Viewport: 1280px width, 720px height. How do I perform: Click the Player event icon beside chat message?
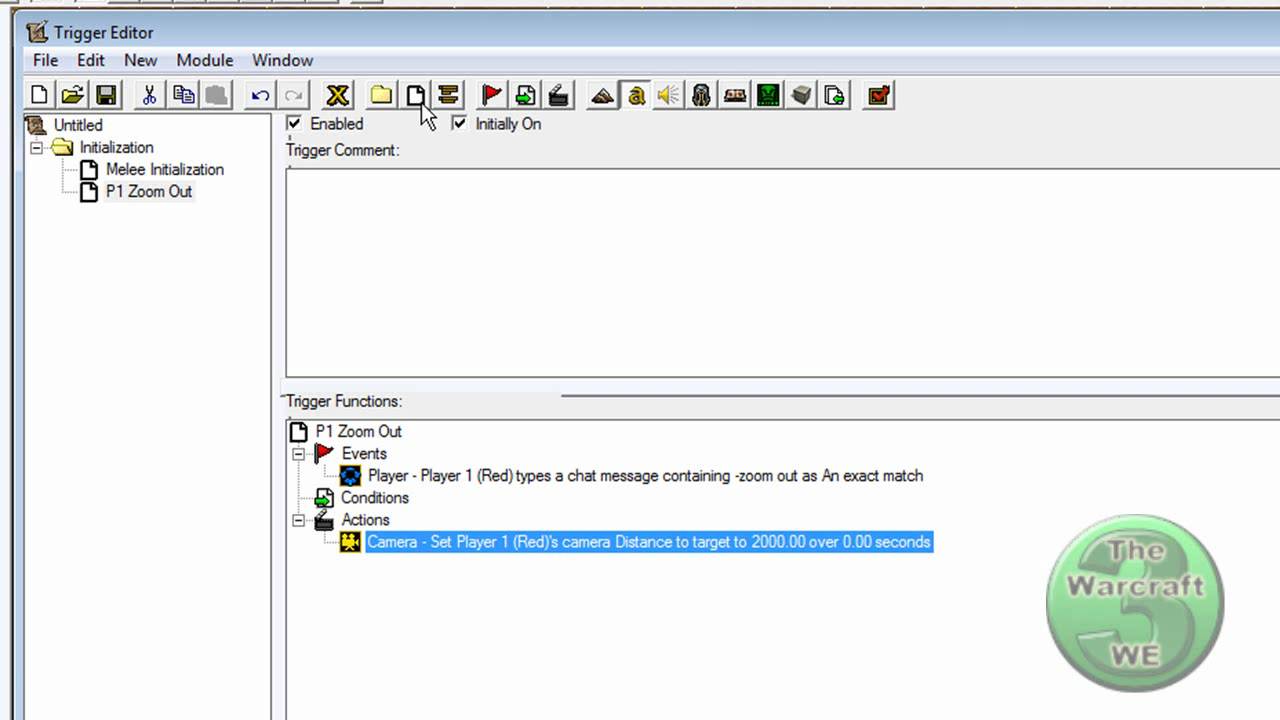pos(350,476)
